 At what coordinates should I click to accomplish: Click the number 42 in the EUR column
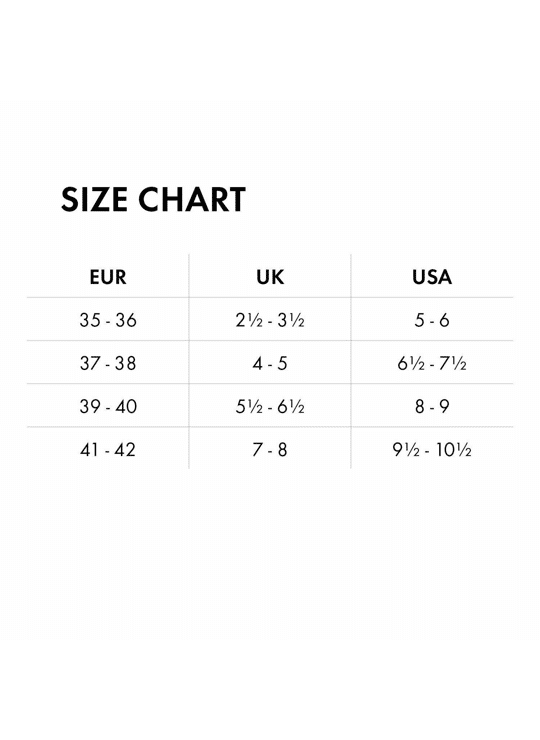tap(125, 449)
